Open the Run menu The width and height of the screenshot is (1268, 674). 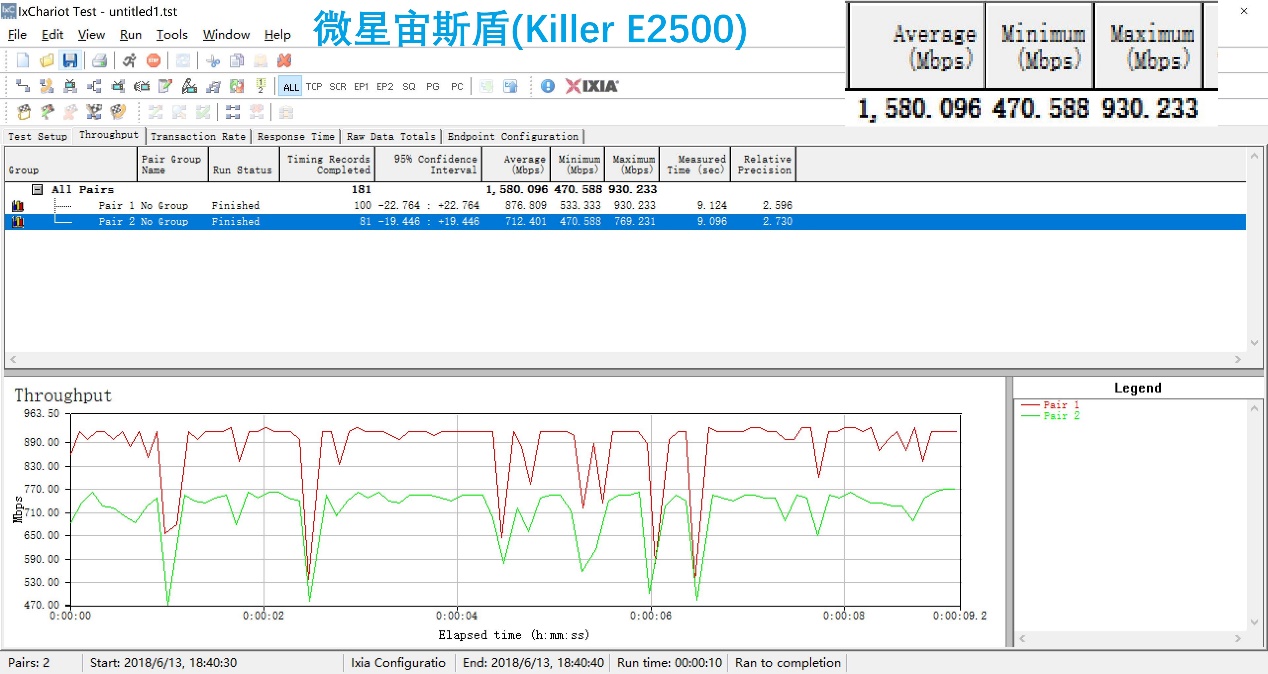(131, 34)
